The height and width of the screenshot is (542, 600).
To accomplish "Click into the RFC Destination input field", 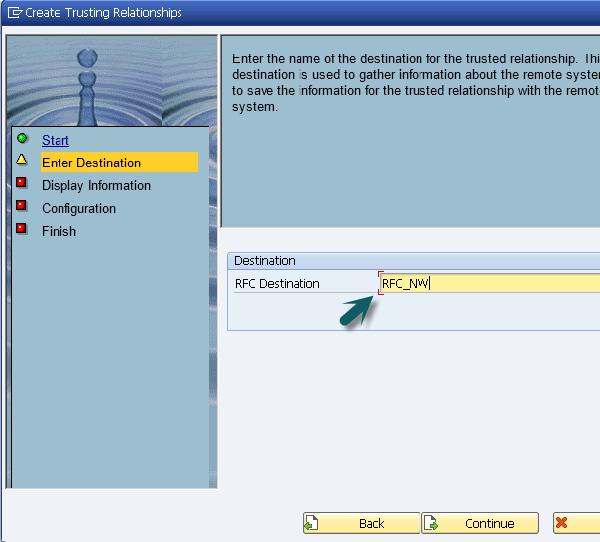I will [x=490, y=283].
